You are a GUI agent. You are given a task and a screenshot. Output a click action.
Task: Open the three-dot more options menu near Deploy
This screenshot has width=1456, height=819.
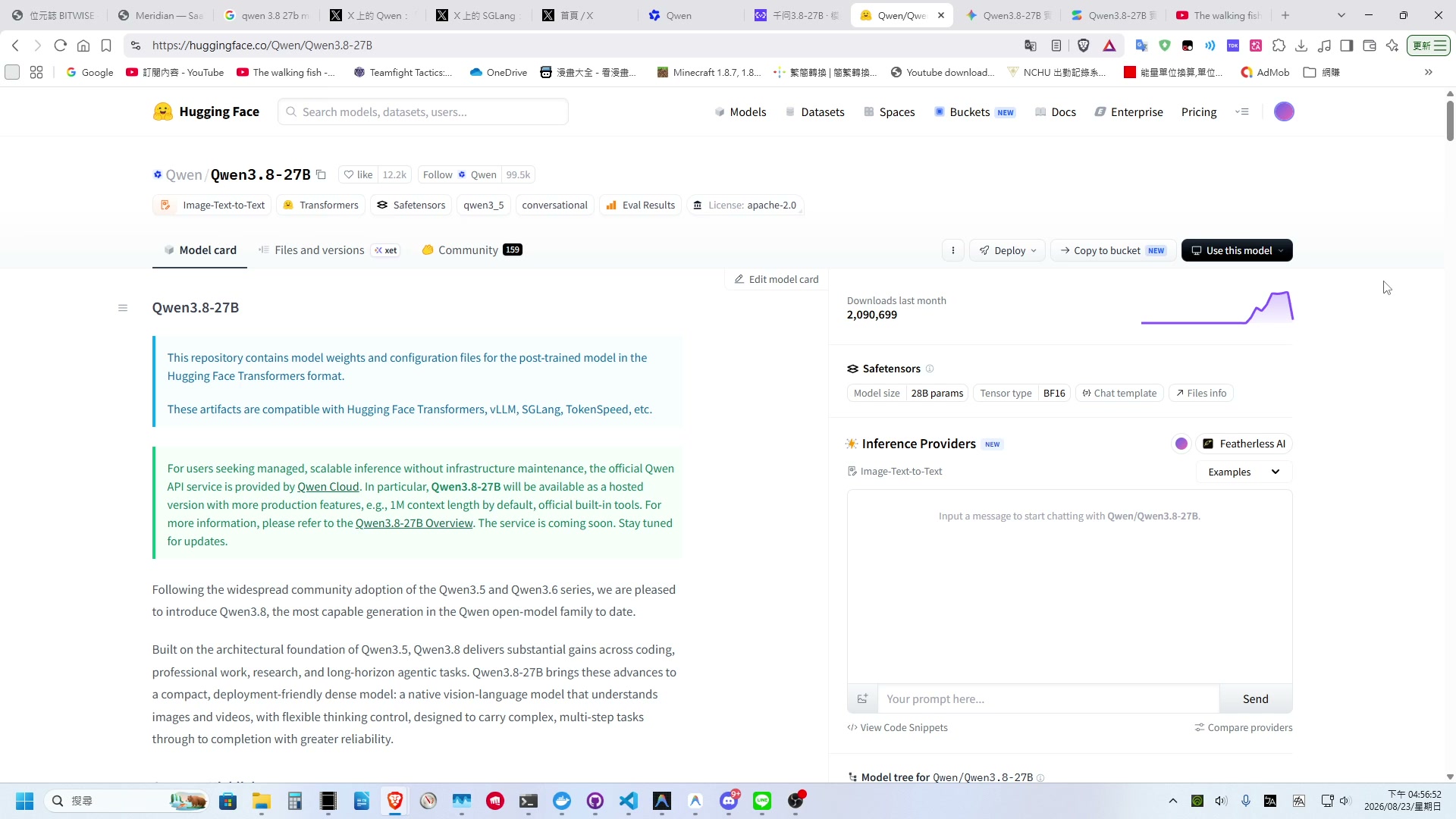pos(953,250)
